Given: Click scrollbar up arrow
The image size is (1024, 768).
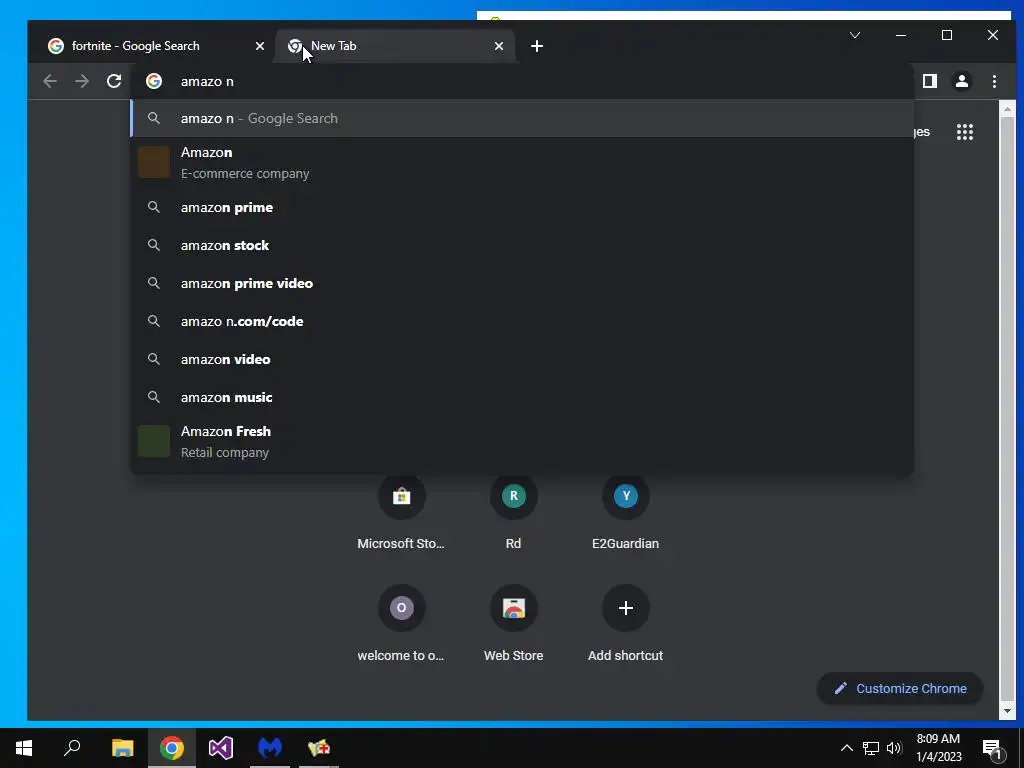Looking at the screenshot, I should [x=1007, y=109].
